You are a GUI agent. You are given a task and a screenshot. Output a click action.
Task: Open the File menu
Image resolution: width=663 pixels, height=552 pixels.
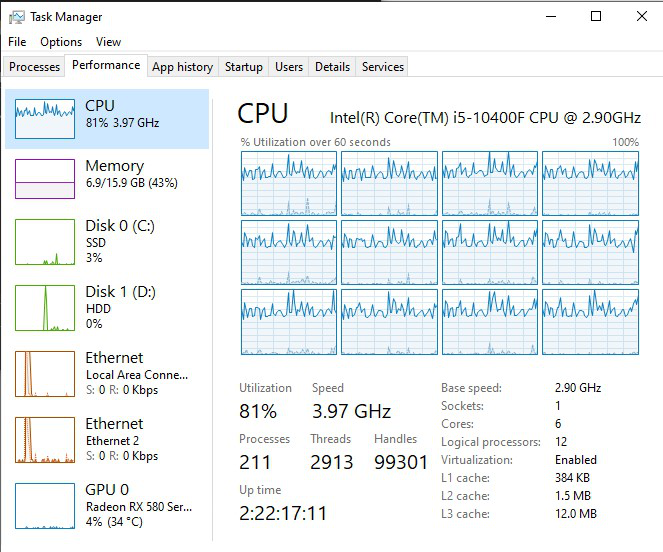point(17,42)
